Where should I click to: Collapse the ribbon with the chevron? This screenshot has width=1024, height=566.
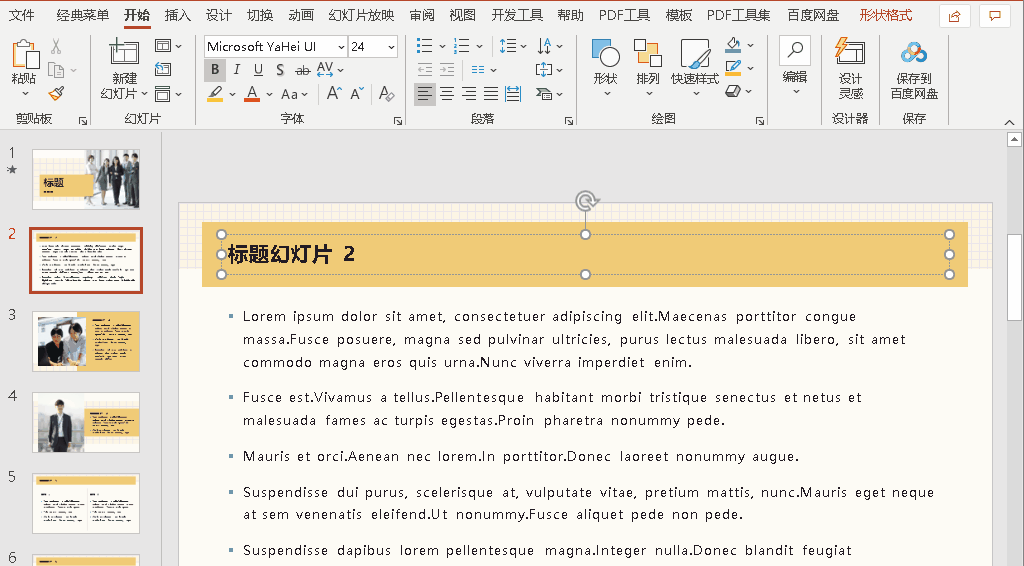[x=1009, y=122]
